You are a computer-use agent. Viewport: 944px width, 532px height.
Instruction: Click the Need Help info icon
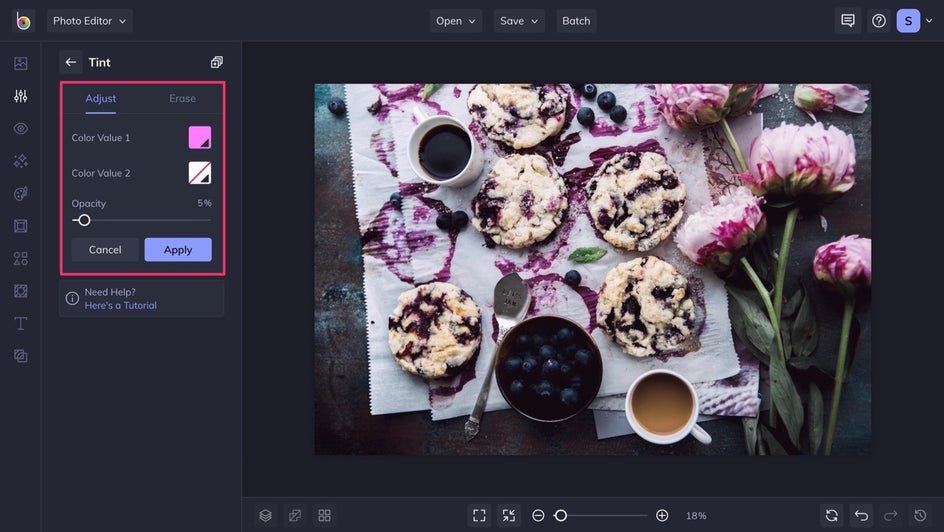(72, 298)
